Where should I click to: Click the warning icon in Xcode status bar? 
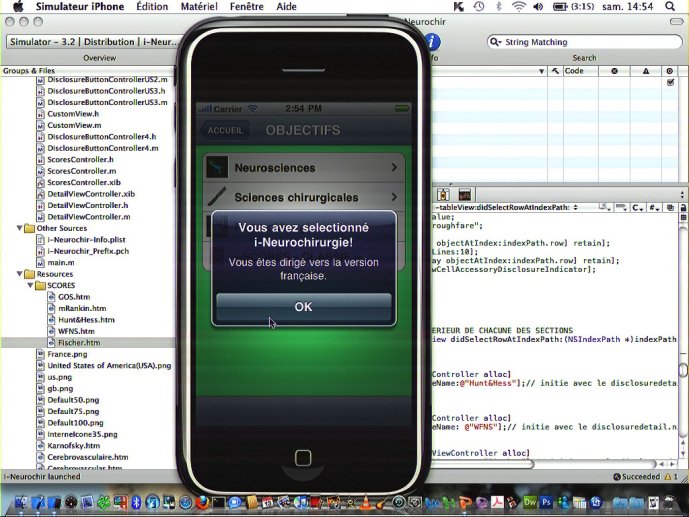pyautogui.click(x=668, y=477)
